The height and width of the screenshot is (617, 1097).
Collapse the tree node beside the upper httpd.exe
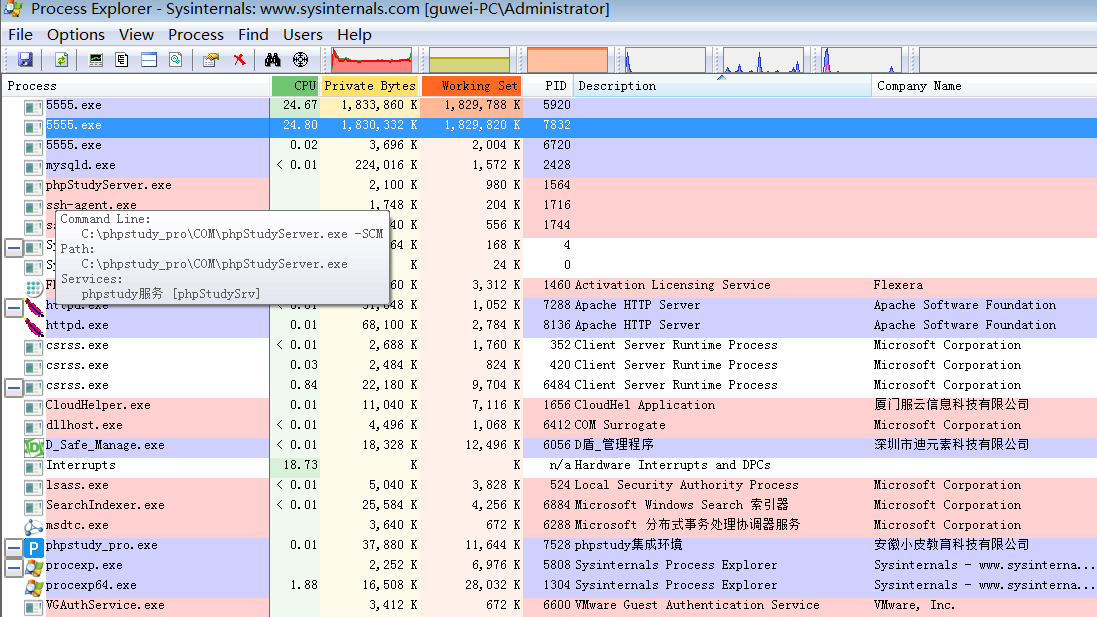point(13,308)
